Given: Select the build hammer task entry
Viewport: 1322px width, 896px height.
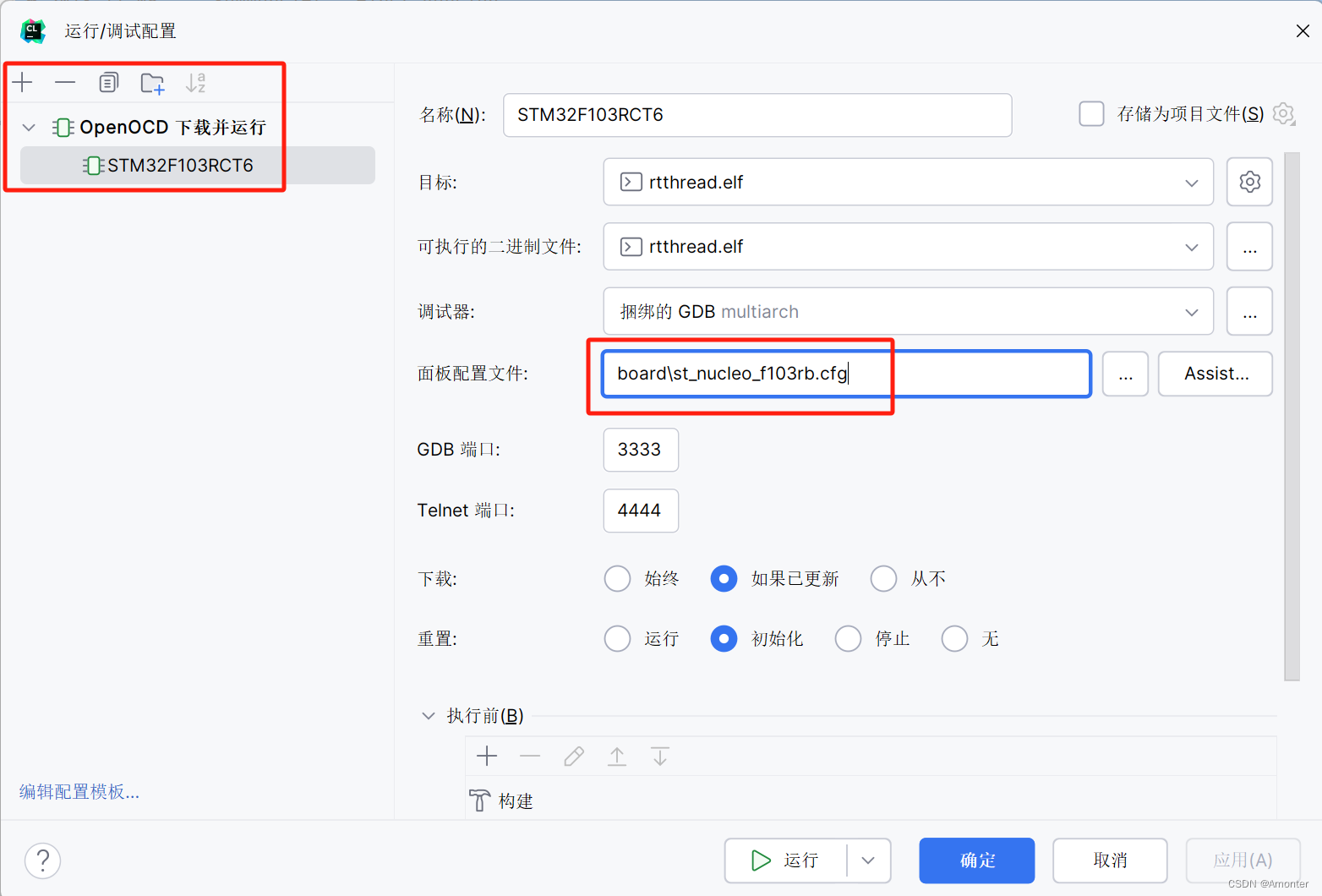Looking at the screenshot, I should click(502, 800).
